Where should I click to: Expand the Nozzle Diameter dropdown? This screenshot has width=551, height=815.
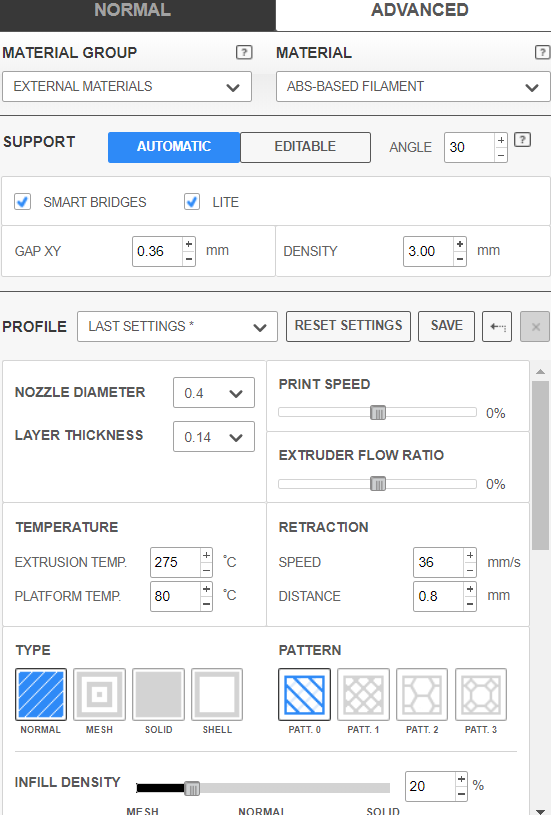(214, 393)
